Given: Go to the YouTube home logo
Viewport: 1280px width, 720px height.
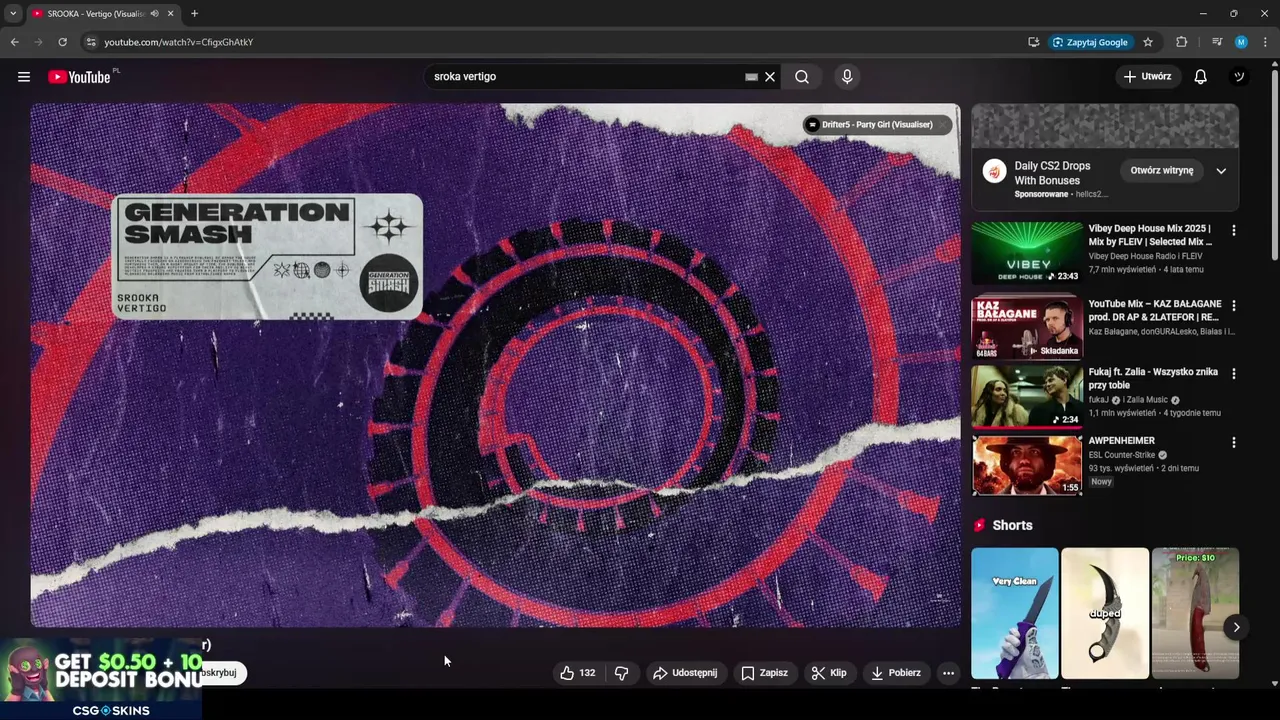Looking at the screenshot, I should pos(79,77).
